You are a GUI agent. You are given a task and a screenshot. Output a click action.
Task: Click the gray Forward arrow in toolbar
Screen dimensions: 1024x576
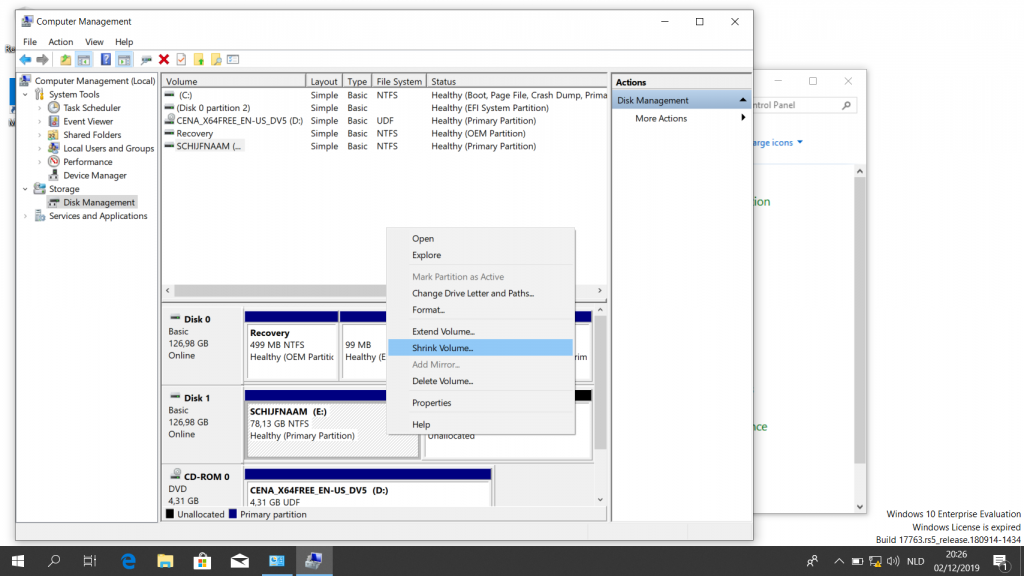pos(42,59)
